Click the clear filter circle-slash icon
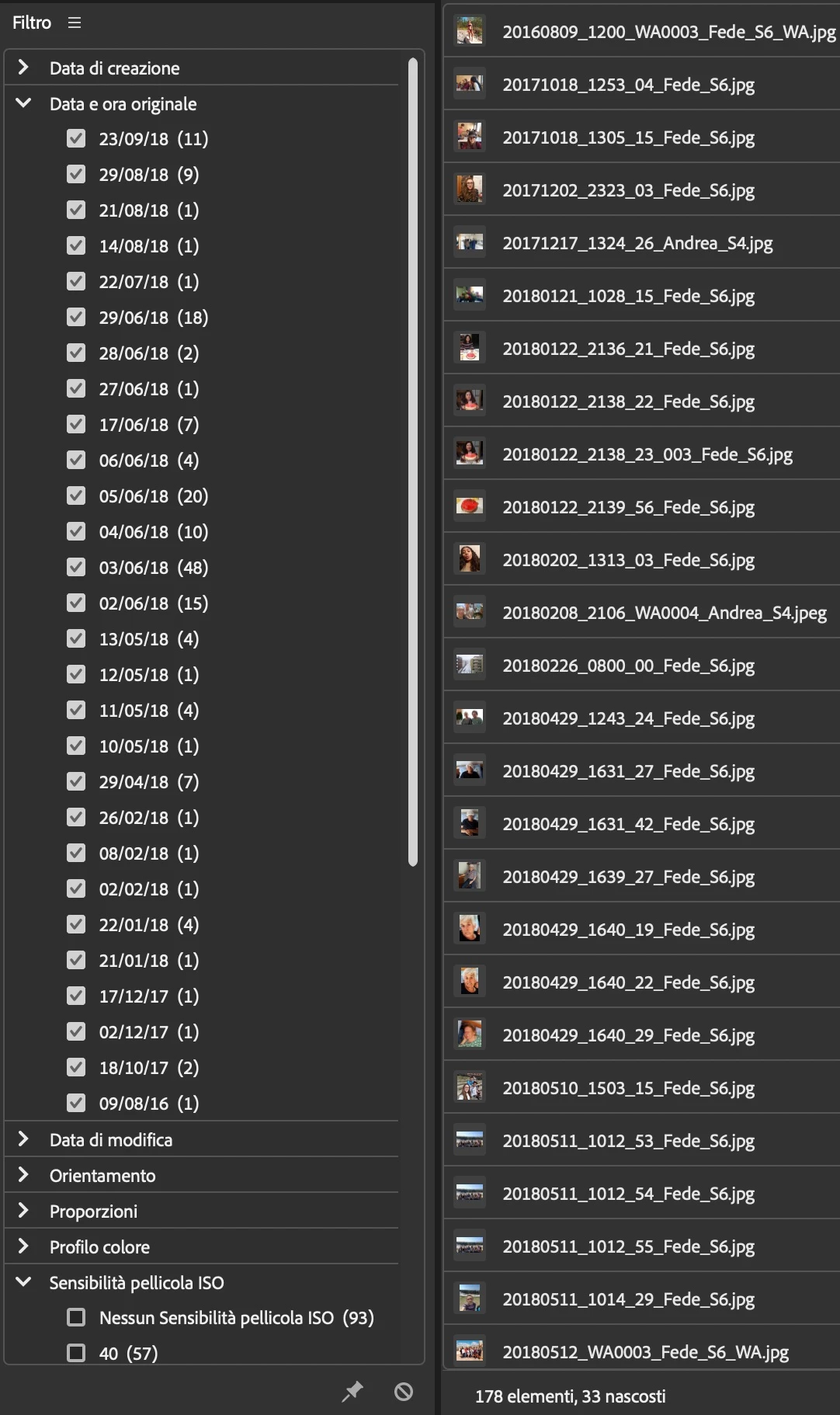 pyautogui.click(x=404, y=1391)
